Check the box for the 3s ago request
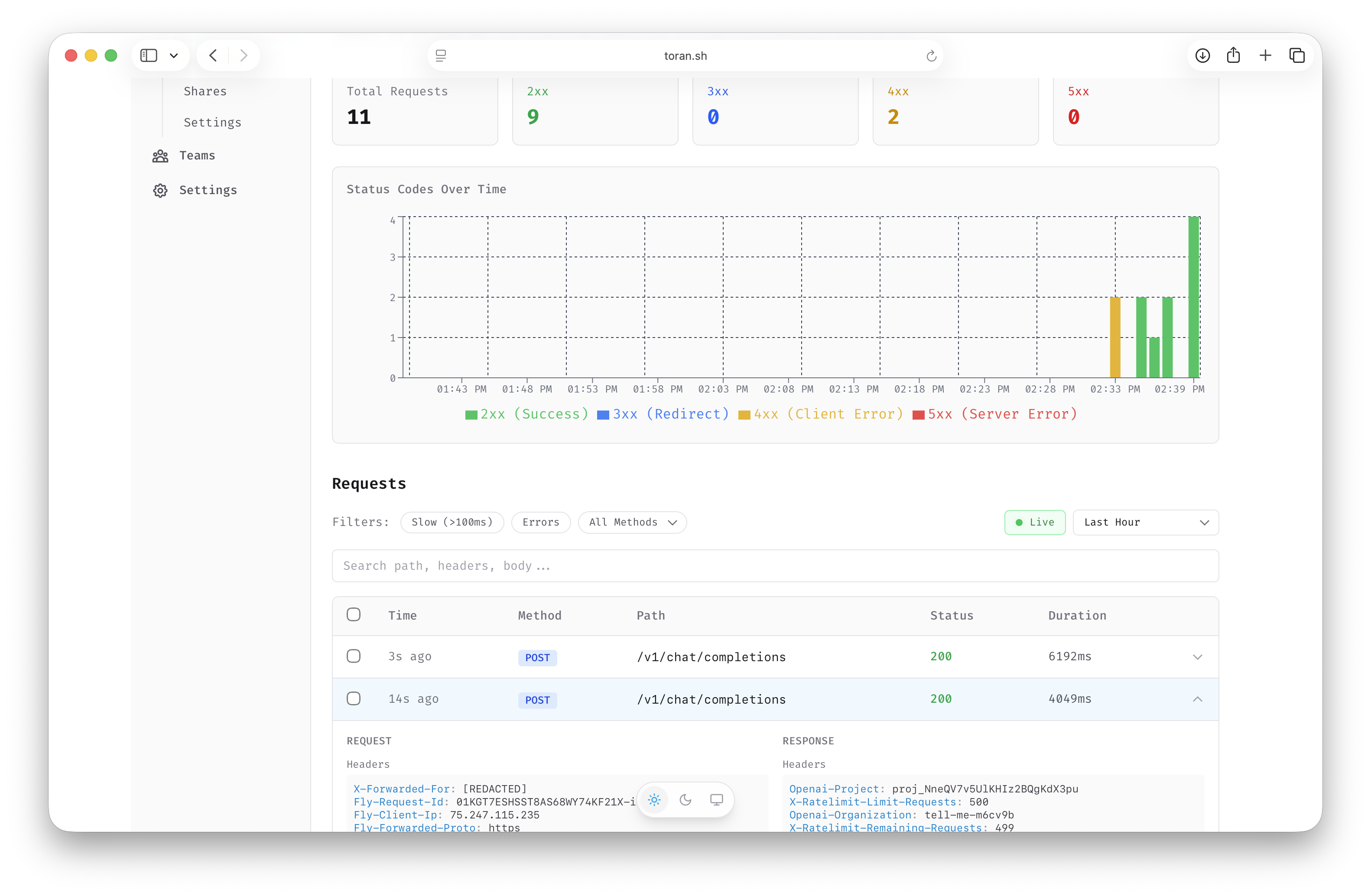The image size is (1371, 896). click(354, 656)
